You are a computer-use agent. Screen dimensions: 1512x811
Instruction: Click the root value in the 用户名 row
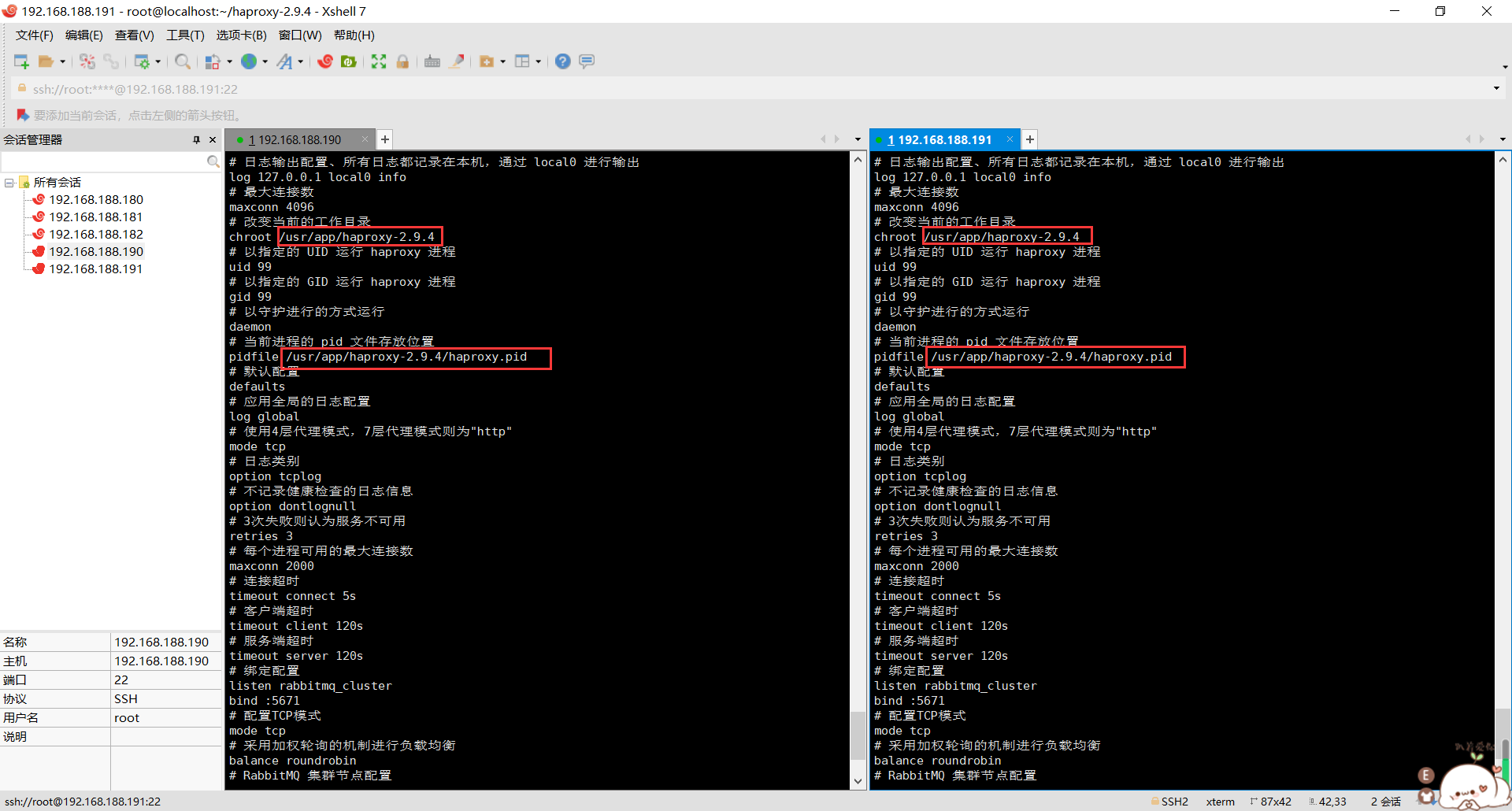(127, 718)
